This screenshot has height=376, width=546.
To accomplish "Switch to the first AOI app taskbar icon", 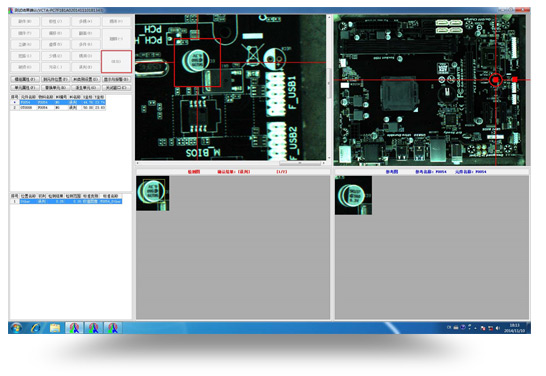I will (x=74, y=328).
